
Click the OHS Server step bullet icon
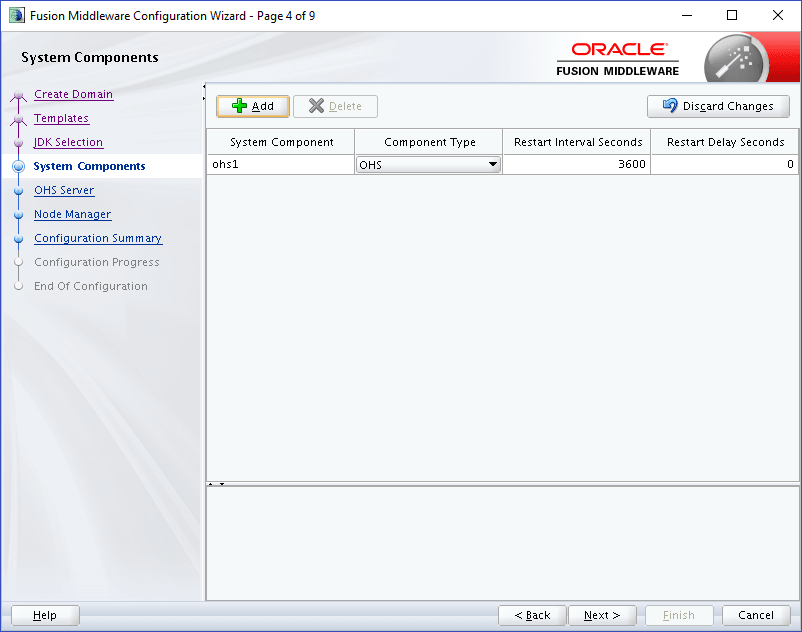tap(18, 191)
